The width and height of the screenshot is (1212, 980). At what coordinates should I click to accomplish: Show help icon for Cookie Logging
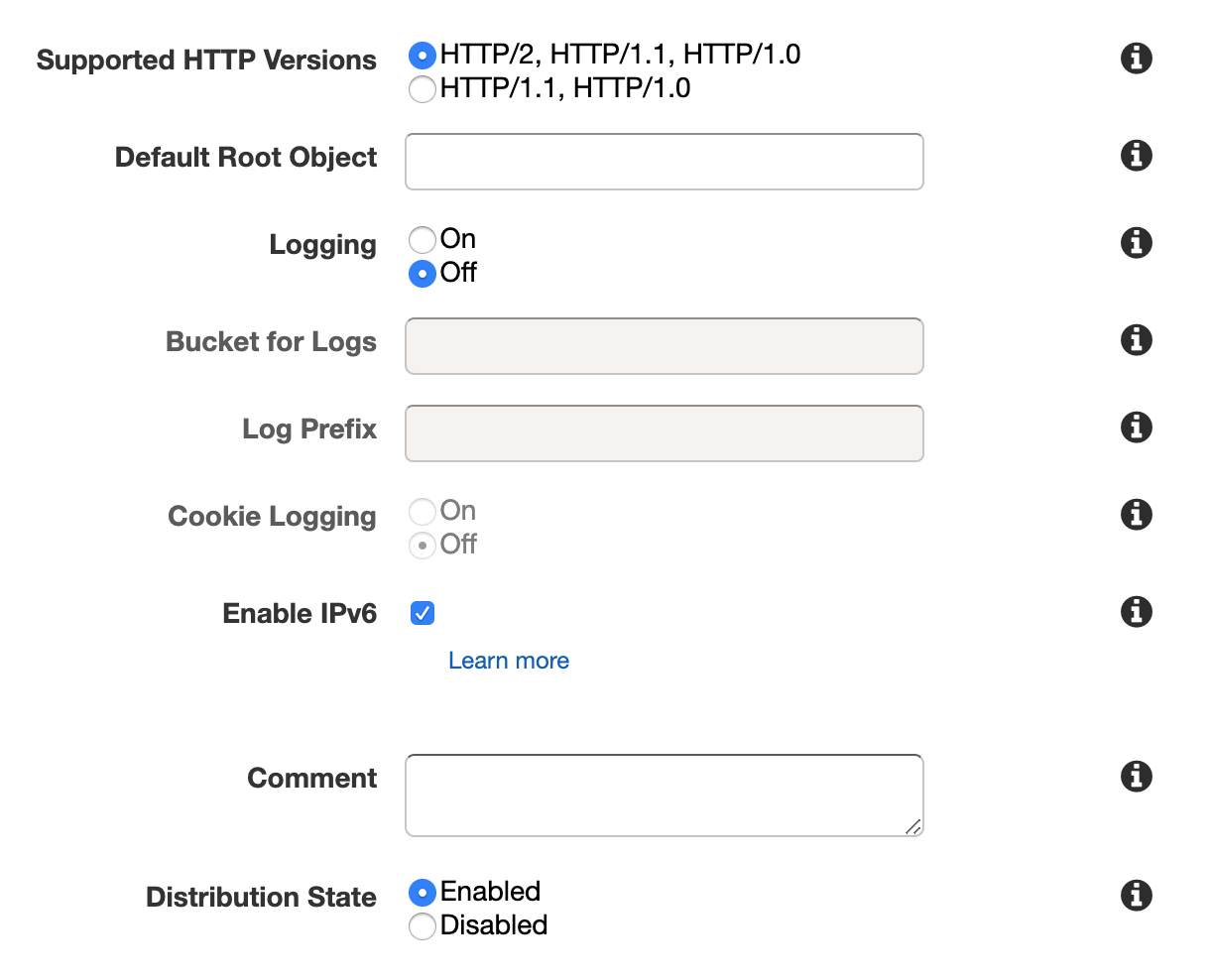point(1137,515)
